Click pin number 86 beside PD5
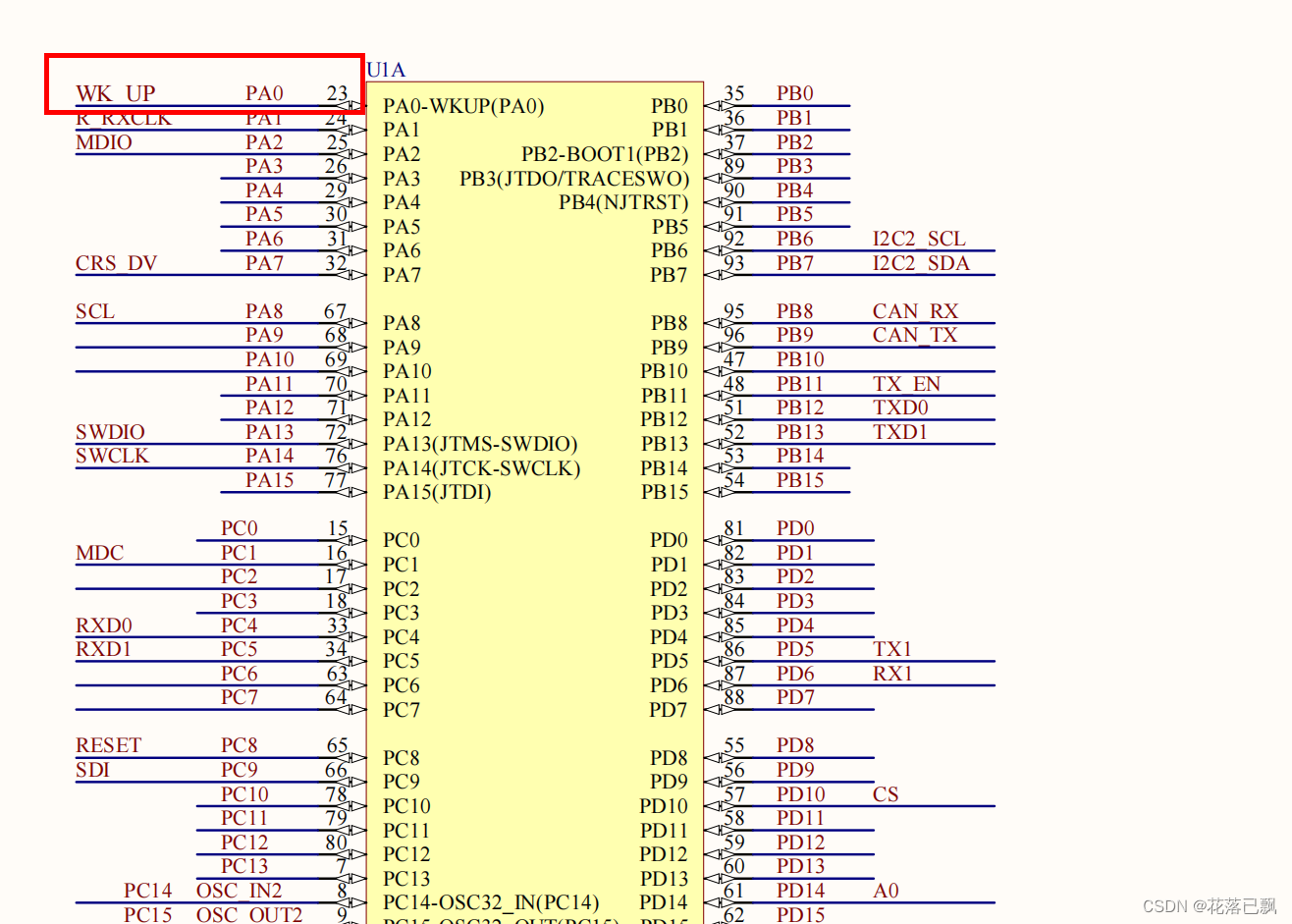Screen dimensions: 1292x924 tap(734, 649)
